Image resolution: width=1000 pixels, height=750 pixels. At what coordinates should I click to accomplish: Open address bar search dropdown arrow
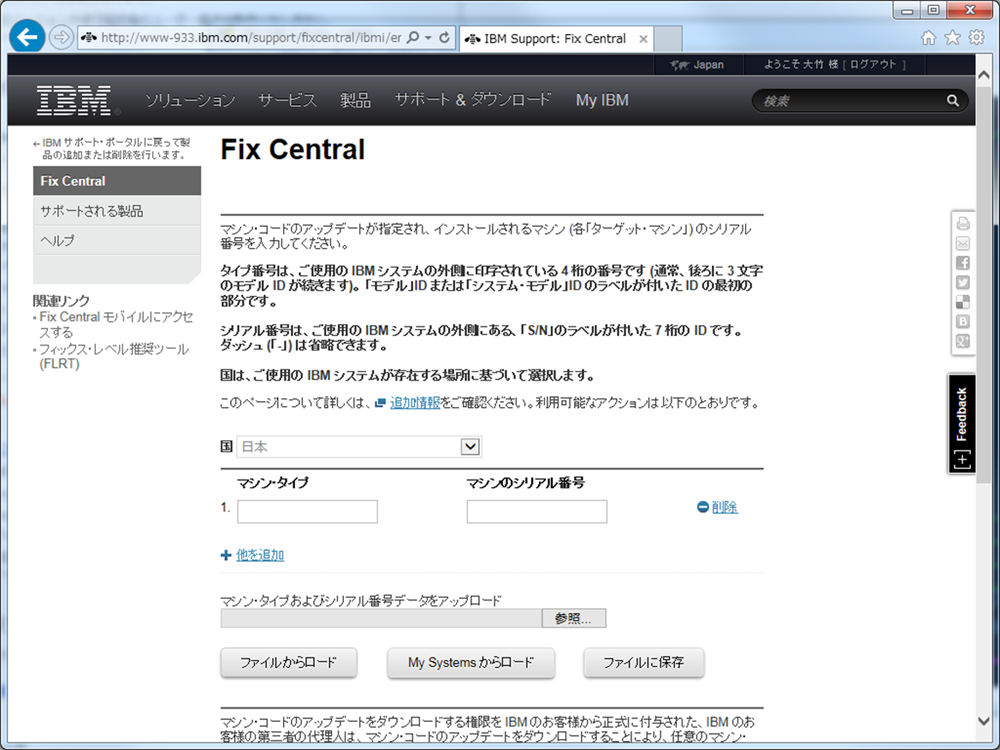click(x=427, y=38)
